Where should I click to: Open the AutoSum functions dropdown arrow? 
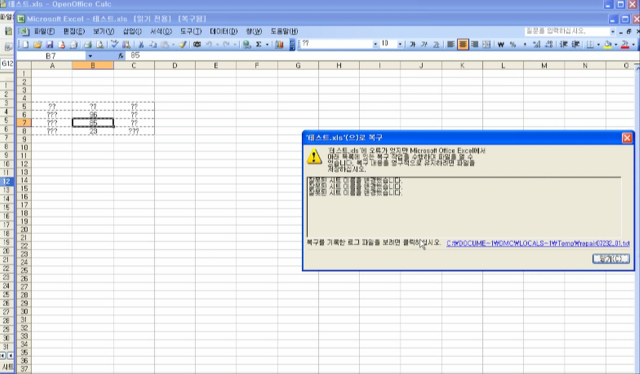click(x=267, y=44)
